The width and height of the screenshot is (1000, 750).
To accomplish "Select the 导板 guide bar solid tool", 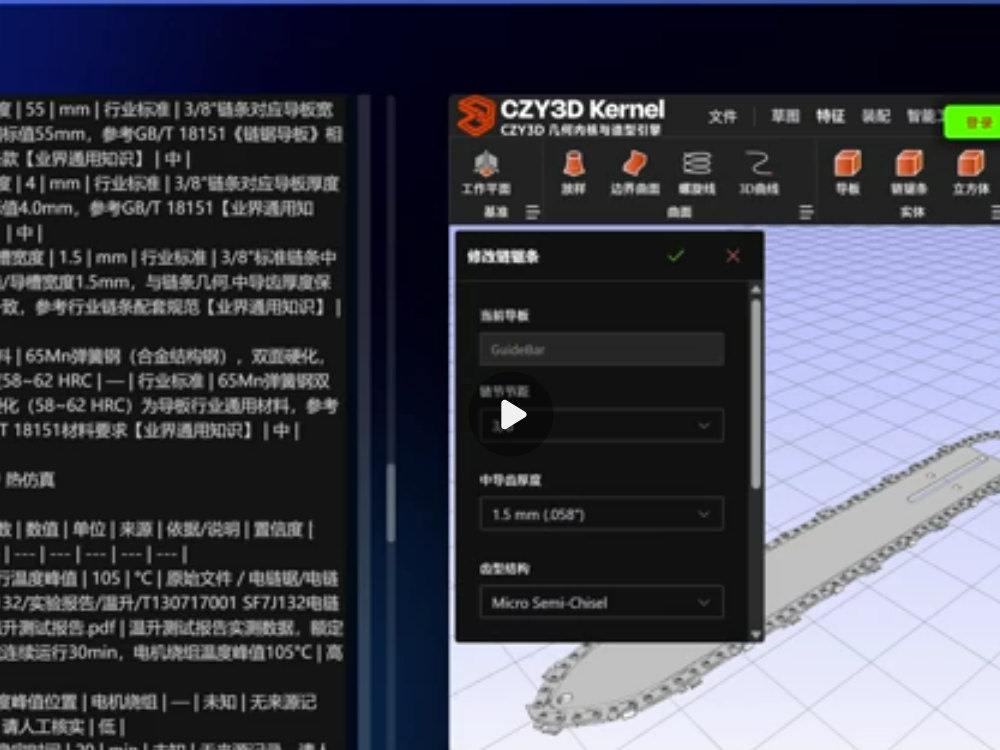I will coord(848,173).
